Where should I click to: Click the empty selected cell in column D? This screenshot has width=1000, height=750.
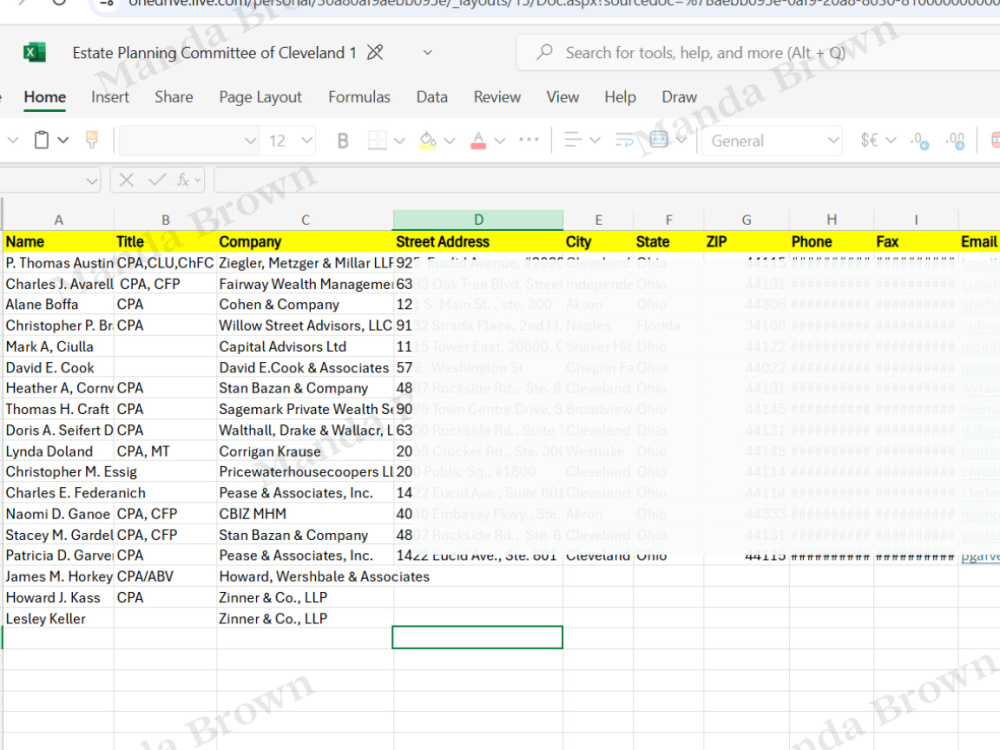tap(478, 637)
